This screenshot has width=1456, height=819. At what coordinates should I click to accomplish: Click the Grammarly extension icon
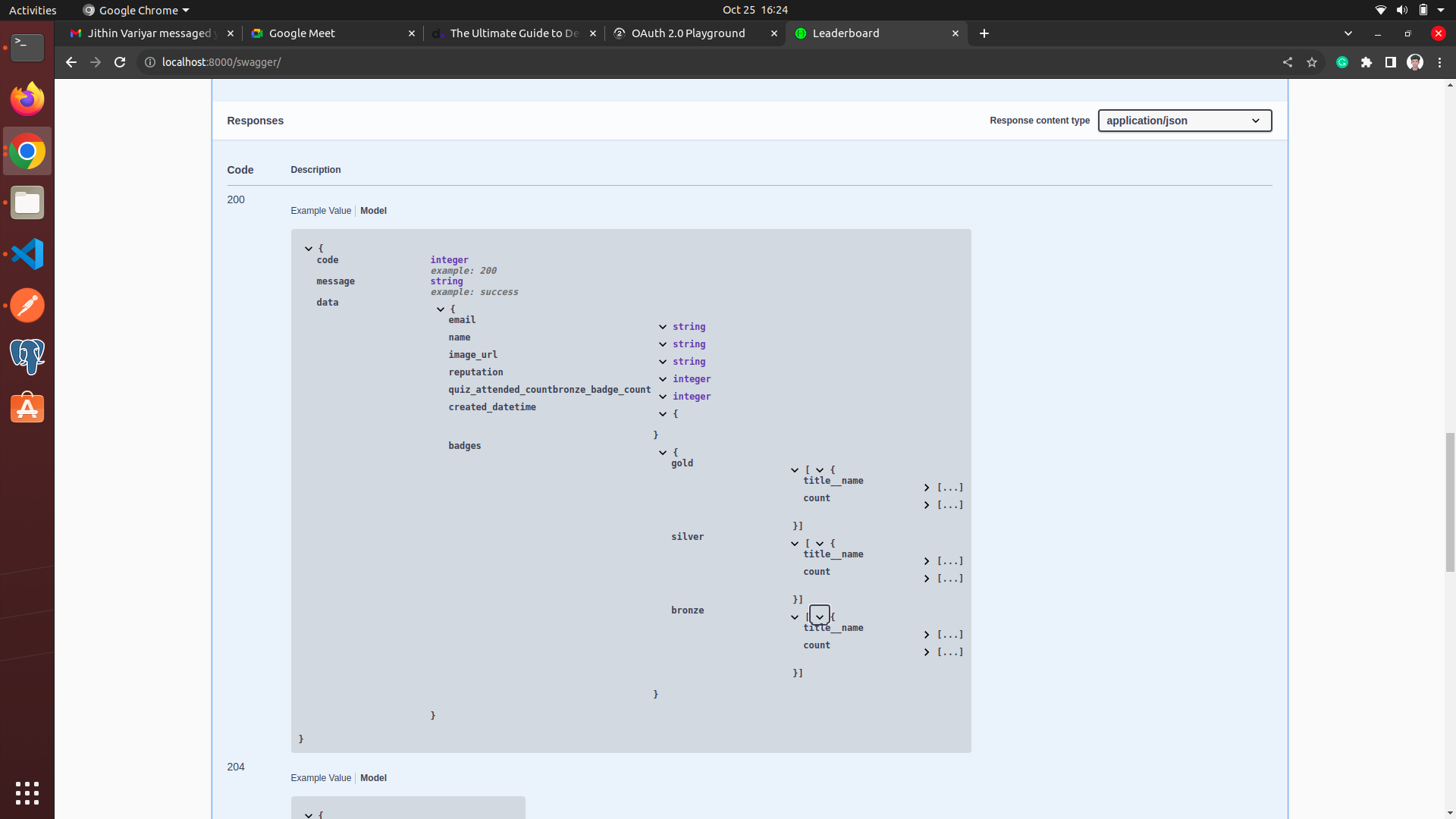pyautogui.click(x=1342, y=62)
